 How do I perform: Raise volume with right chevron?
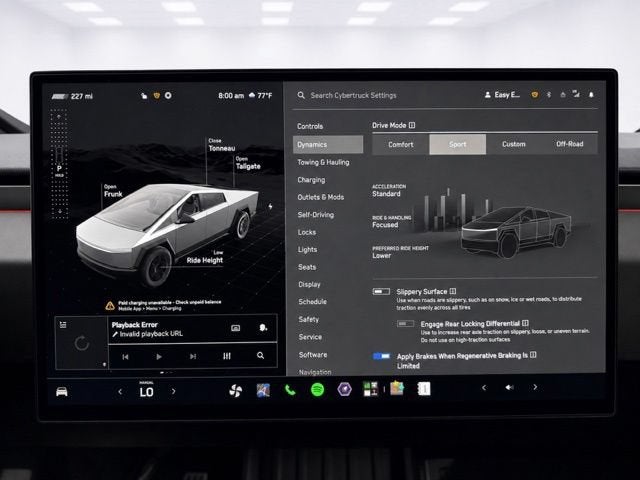click(x=535, y=387)
